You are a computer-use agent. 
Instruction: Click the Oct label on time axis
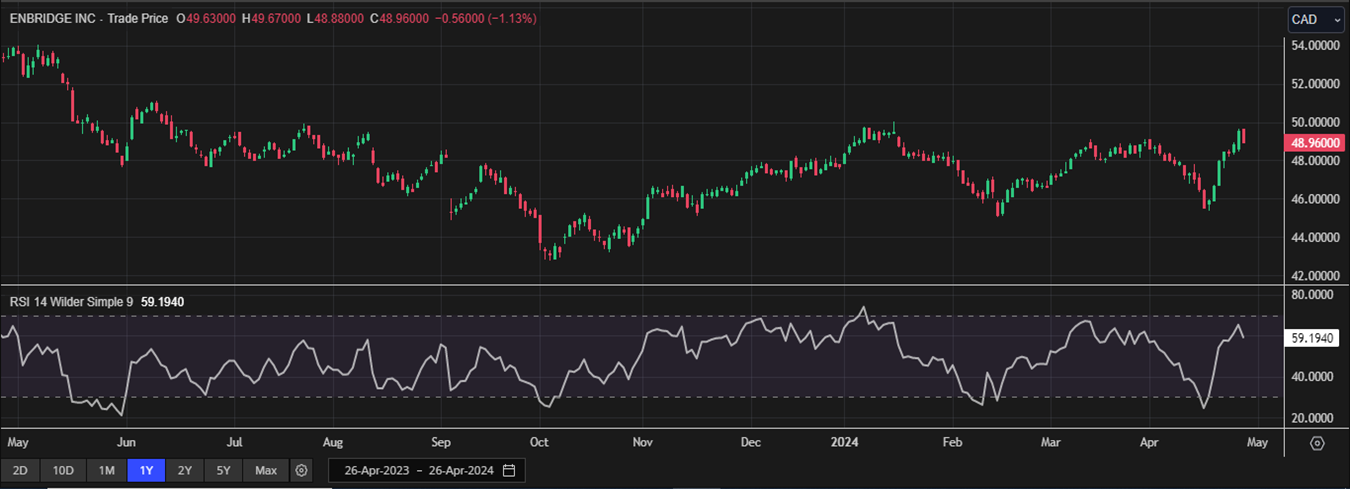point(539,441)
